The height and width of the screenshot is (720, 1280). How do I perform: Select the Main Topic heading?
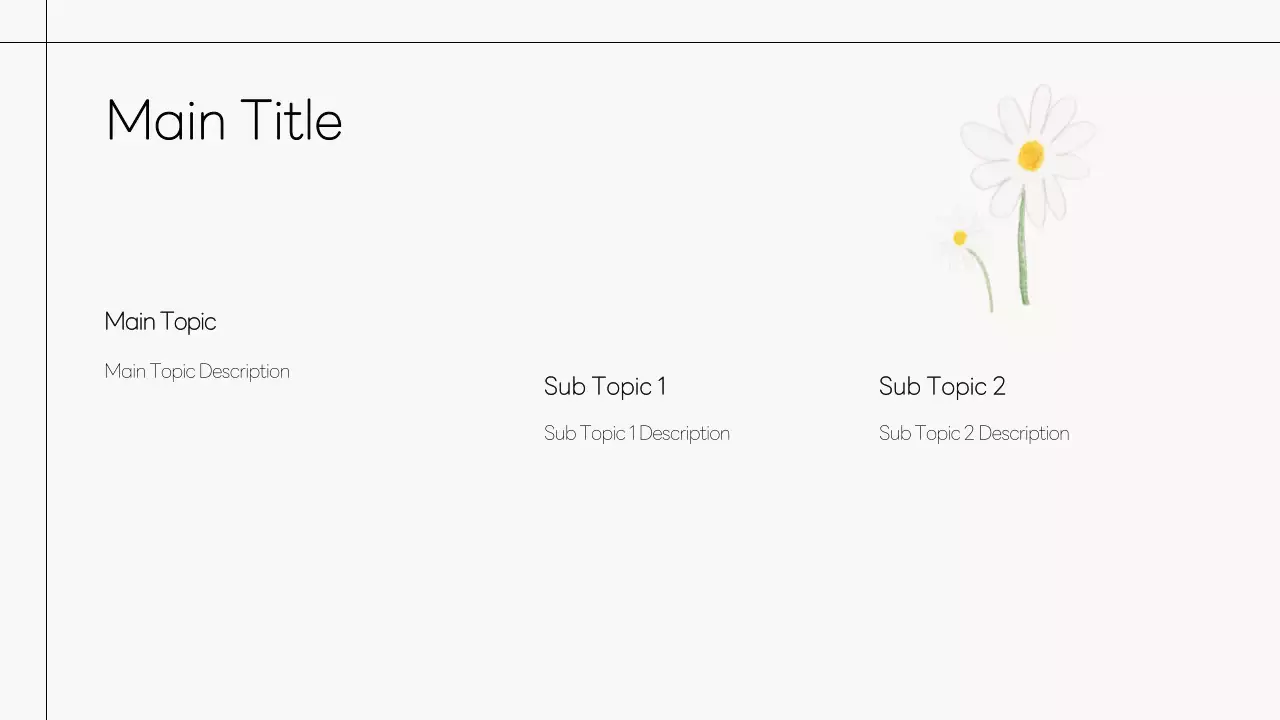(x=160, y=321)
